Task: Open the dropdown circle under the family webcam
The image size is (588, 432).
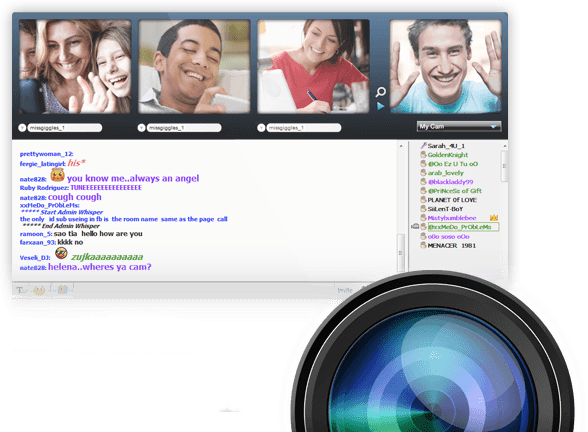Action: [x=22, y=128]
